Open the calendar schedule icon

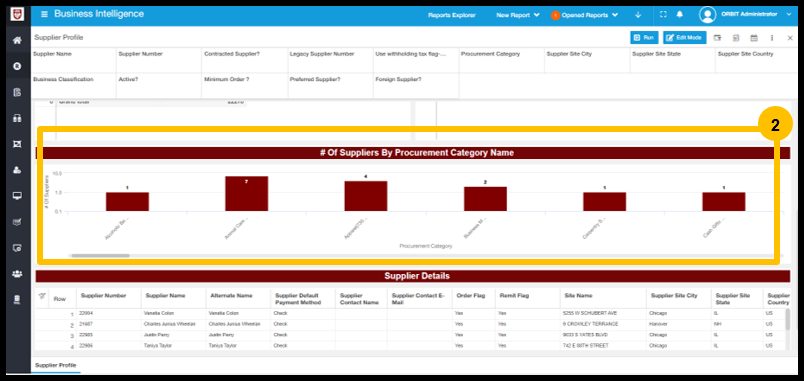(754, 38)
